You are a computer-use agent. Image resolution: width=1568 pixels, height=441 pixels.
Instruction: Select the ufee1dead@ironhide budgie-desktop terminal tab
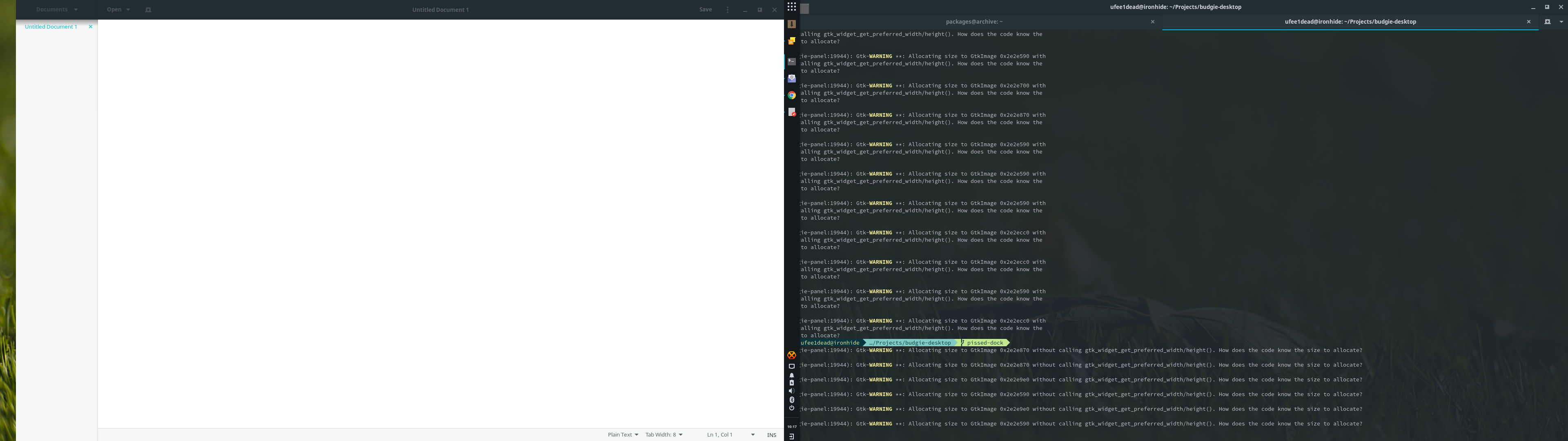pyautogui.click(x=1350, y=22)
